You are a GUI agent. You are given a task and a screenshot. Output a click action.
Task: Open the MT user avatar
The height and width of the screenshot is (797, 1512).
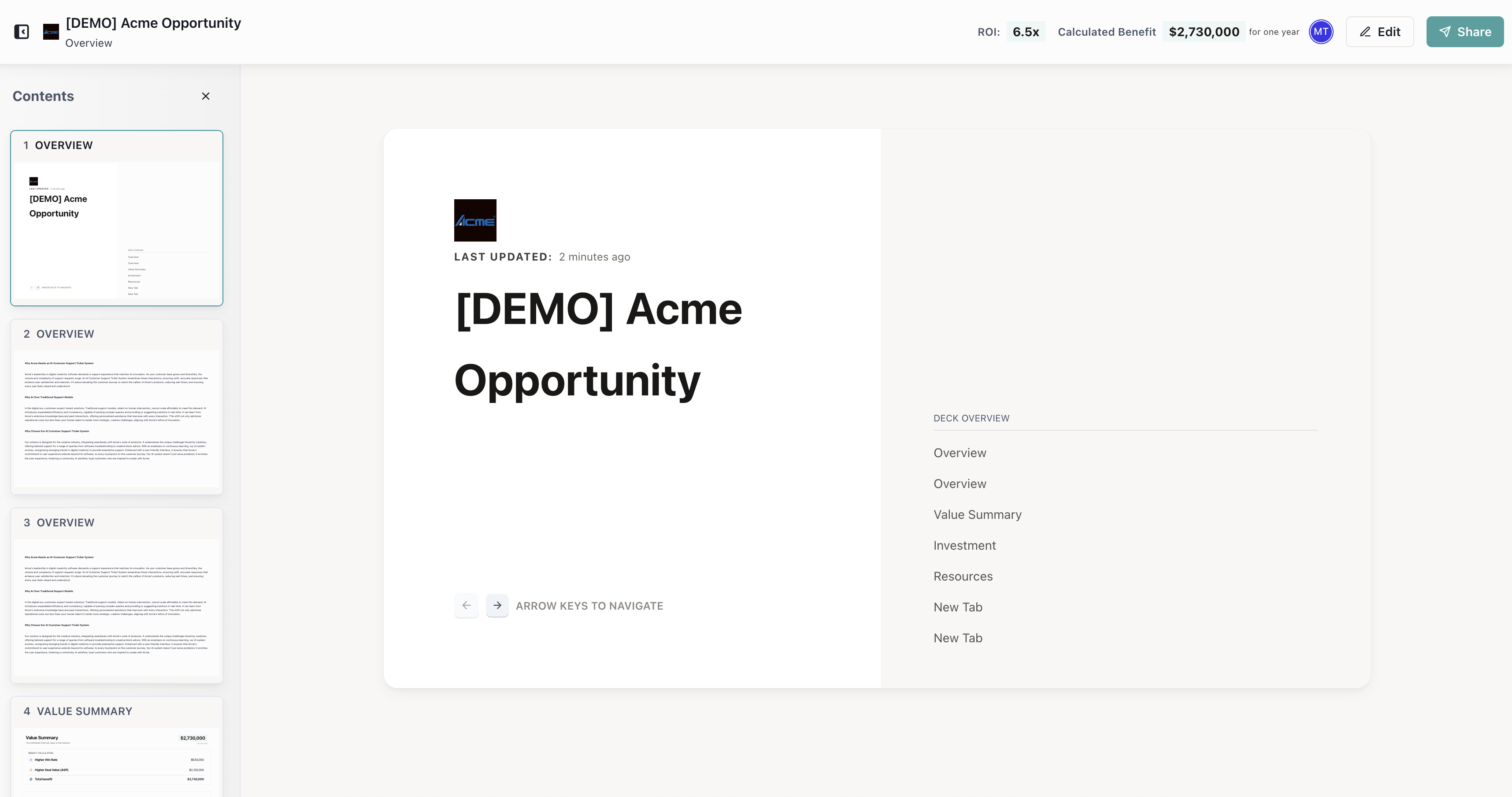pos(1321,32)
